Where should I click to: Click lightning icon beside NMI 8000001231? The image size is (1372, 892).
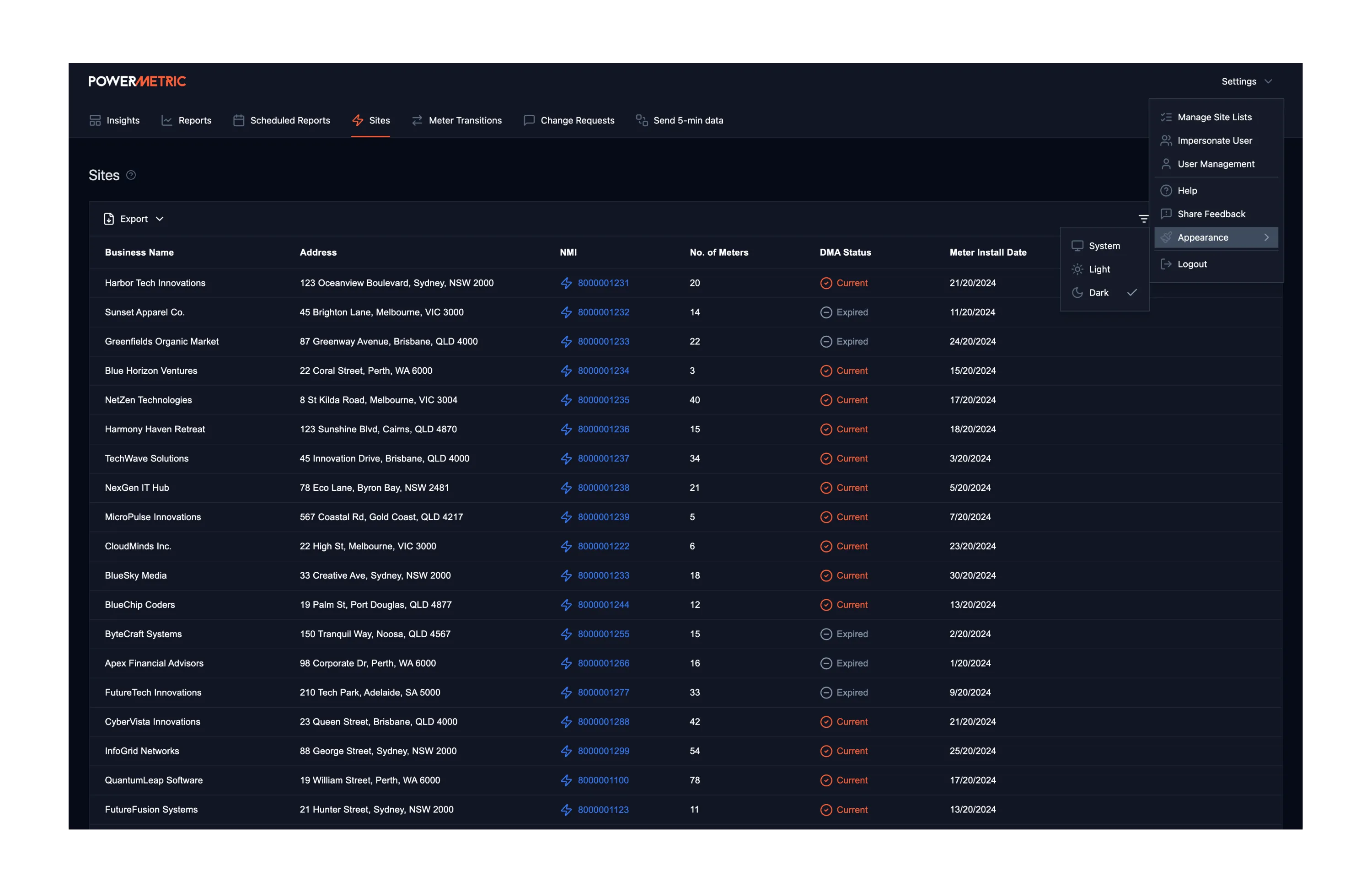[566, 283]
